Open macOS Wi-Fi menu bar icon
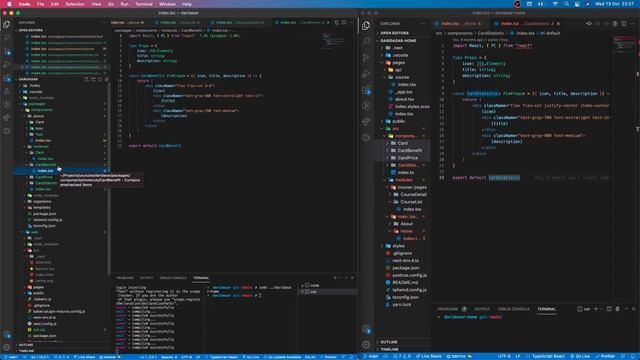The image size is (640, 360). click(x=555, y=4)
